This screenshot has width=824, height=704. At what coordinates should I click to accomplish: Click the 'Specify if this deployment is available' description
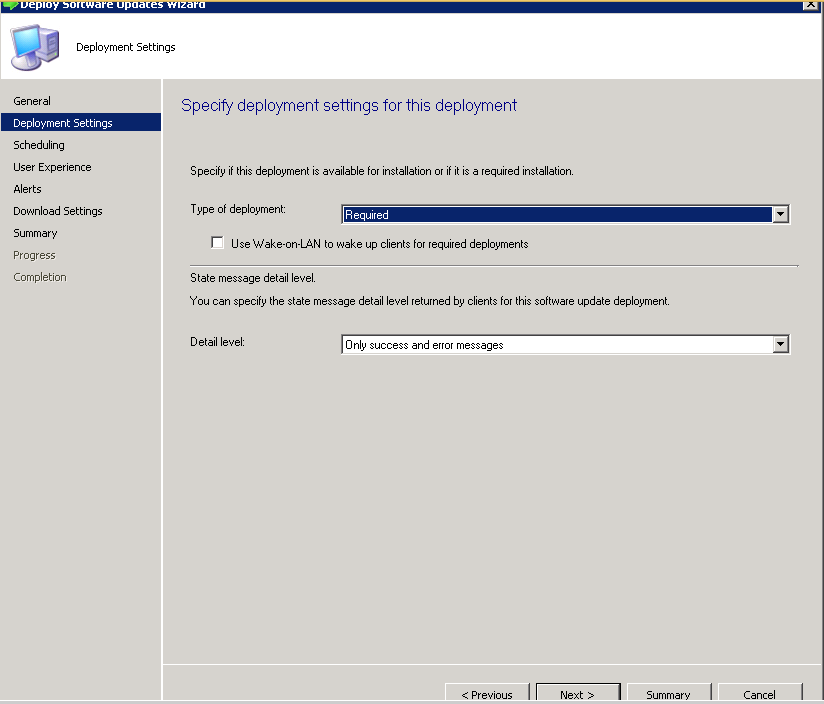pyautogui.click(x=382, y=171)
